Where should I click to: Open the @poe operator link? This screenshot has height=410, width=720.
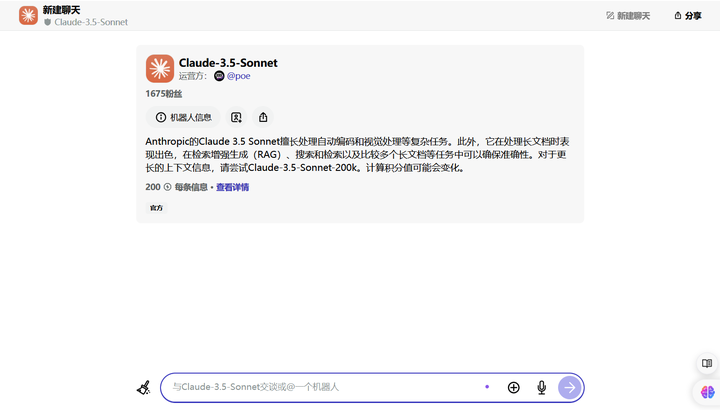click(238, 76)
